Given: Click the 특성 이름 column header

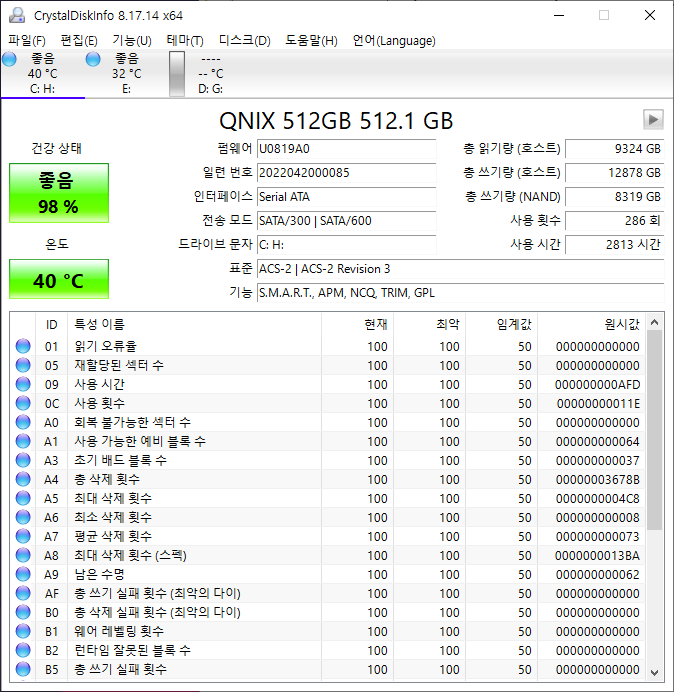Looking at the screenshot, I should (194, 325).
